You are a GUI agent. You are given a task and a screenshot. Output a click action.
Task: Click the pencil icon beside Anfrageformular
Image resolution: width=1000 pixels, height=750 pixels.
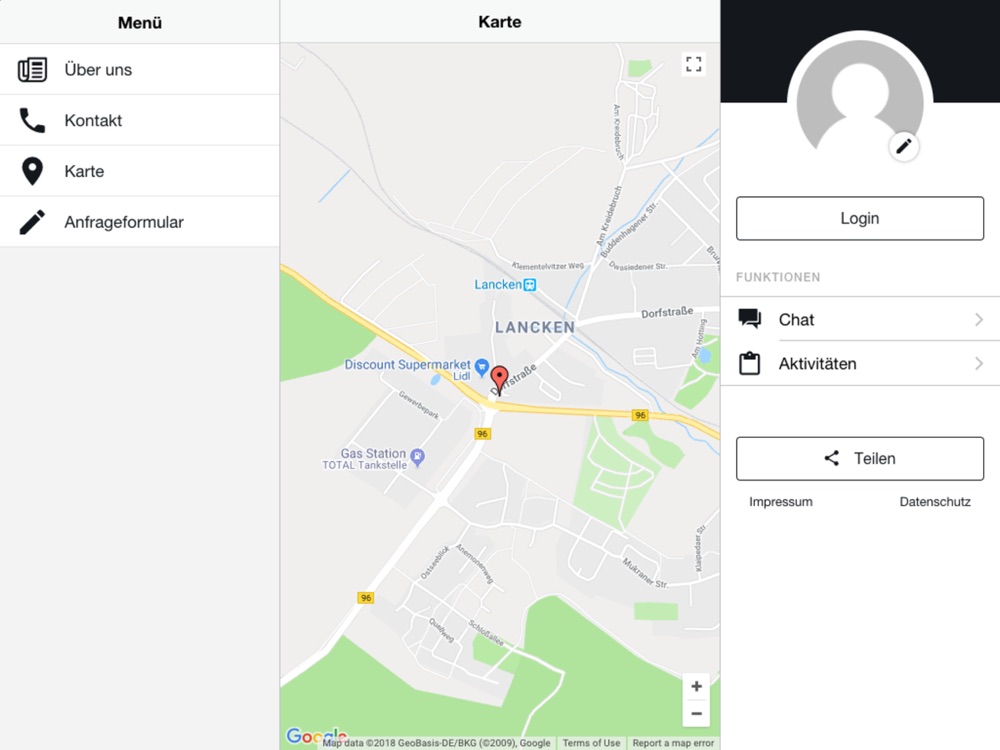click(x=32, y=222)
